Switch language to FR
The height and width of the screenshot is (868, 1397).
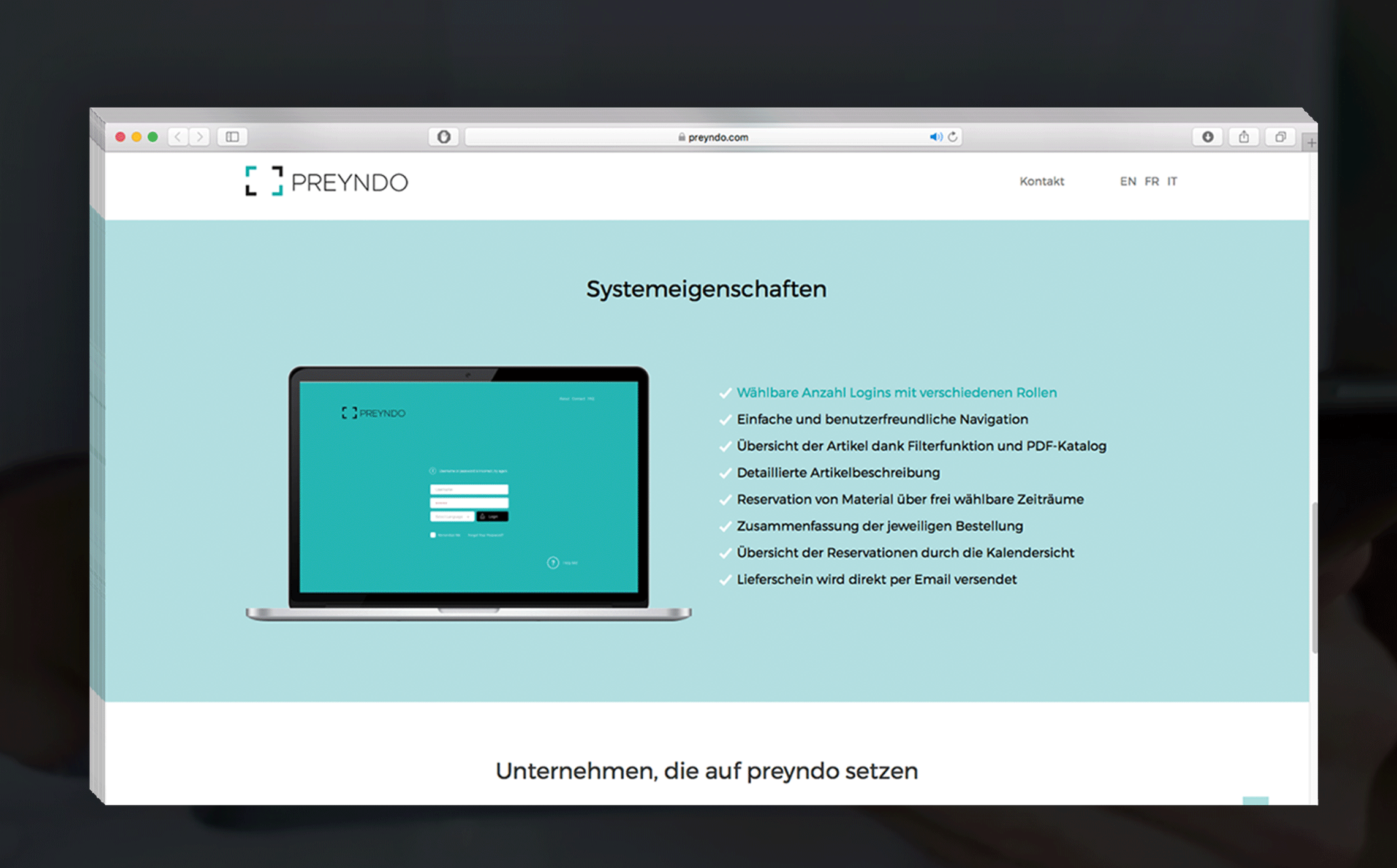(x=1152, y=181)
